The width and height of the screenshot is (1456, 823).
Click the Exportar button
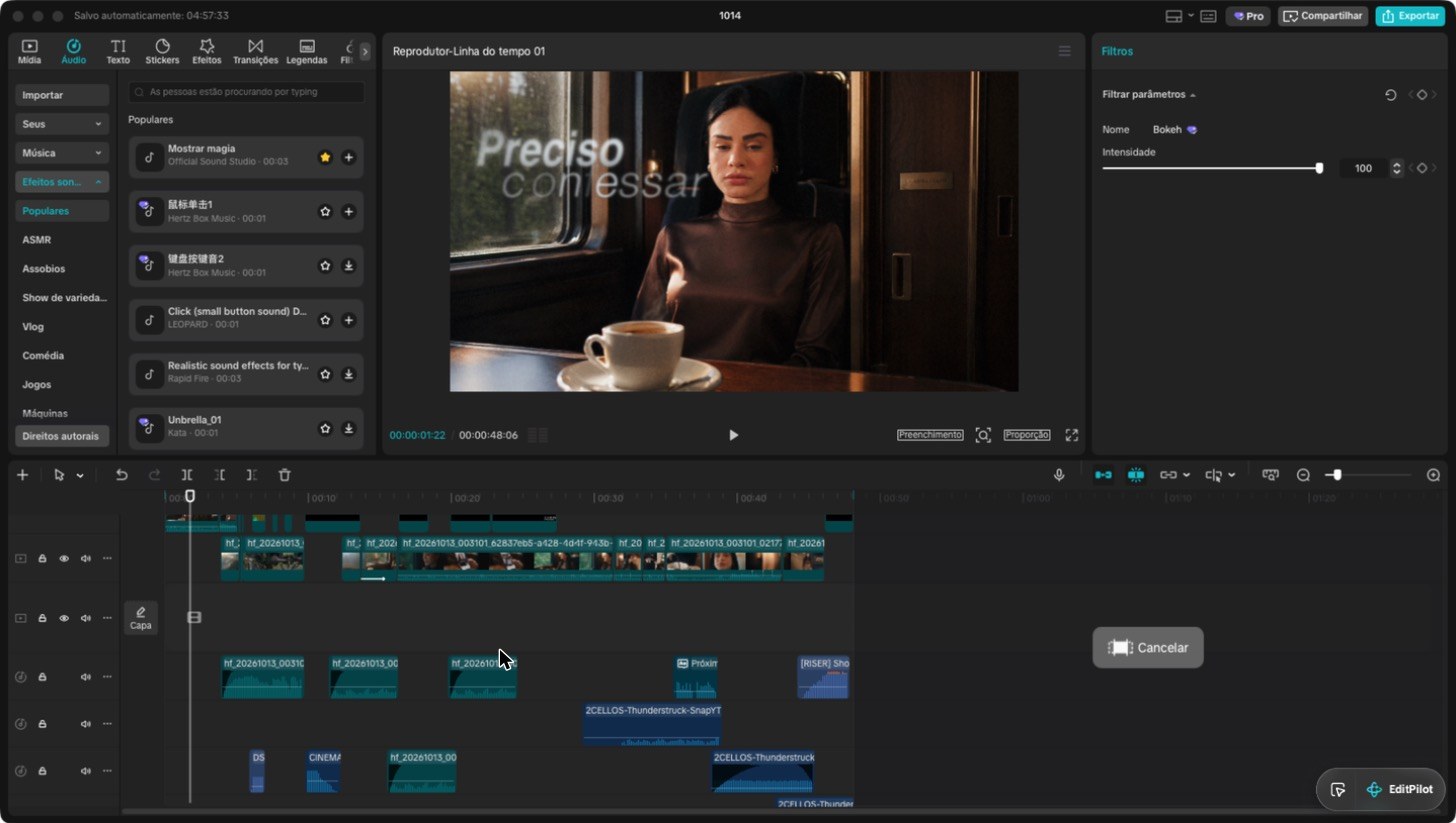[x=1410, y=16]
